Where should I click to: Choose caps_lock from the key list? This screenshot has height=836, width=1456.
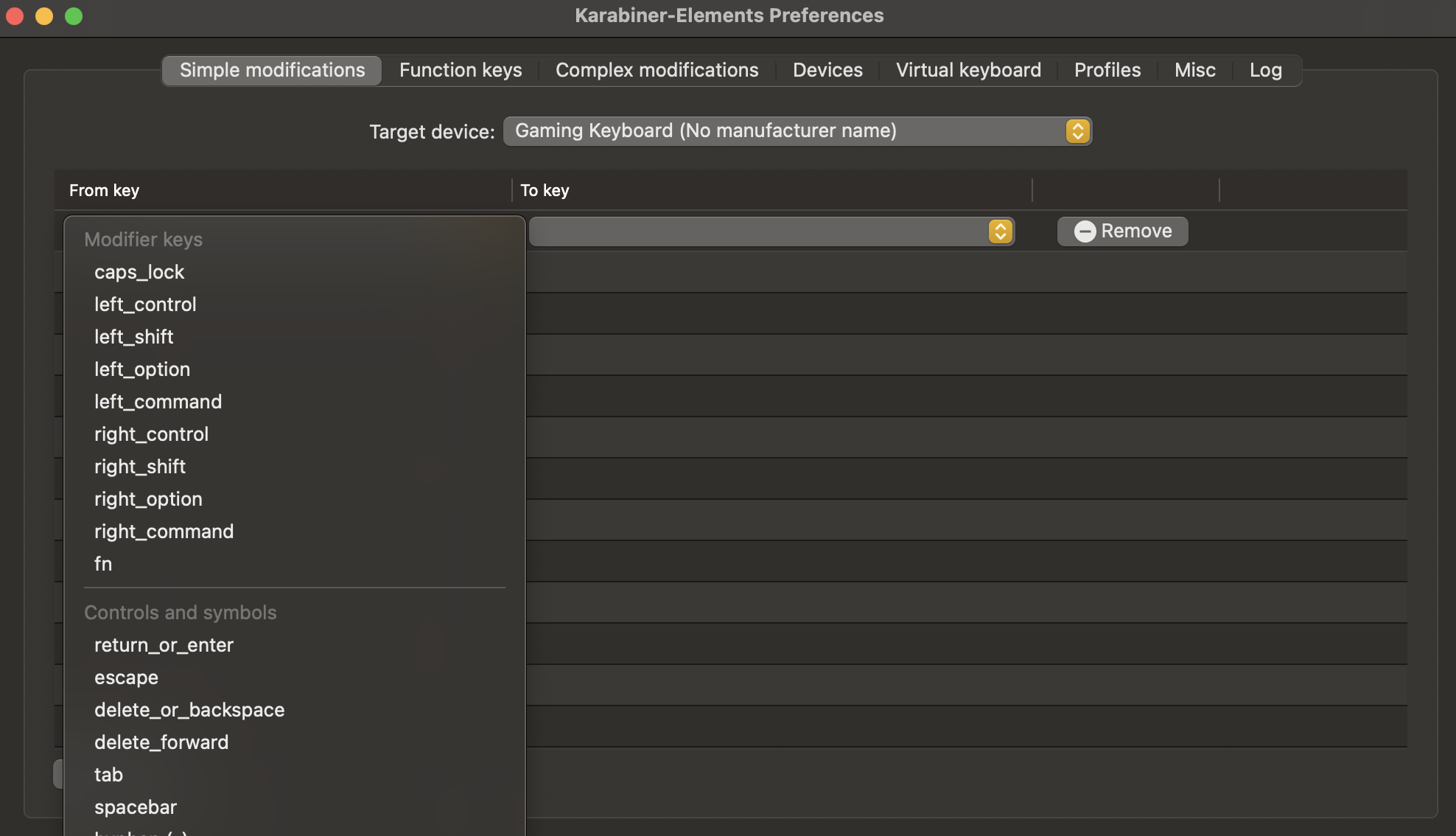(139, 272)
